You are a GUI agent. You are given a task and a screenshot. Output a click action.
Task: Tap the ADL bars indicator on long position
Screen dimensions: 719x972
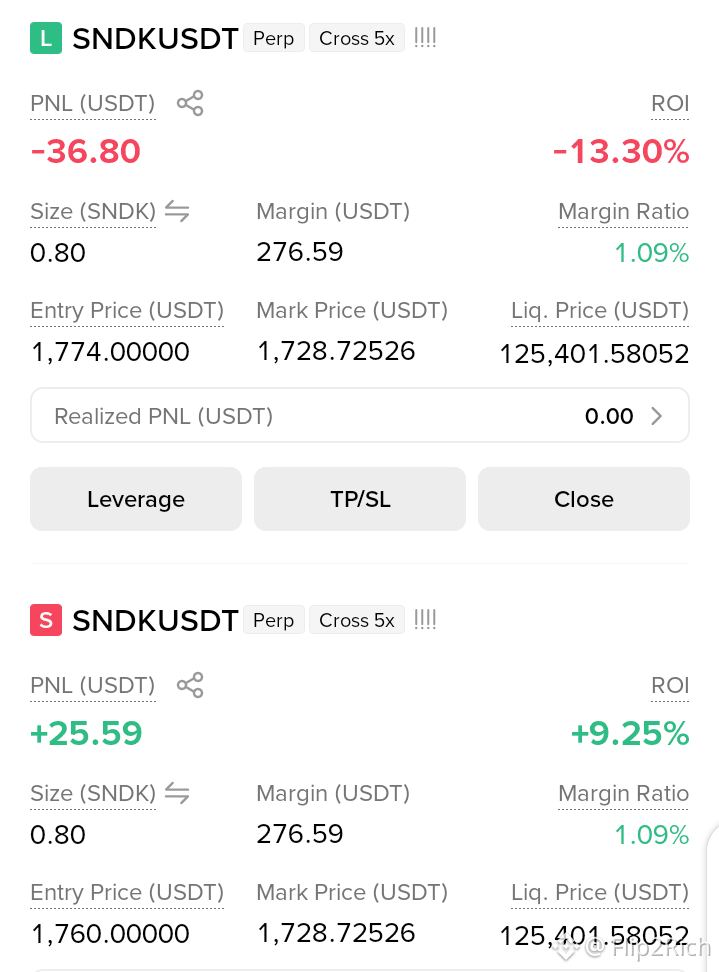point(425,38)
